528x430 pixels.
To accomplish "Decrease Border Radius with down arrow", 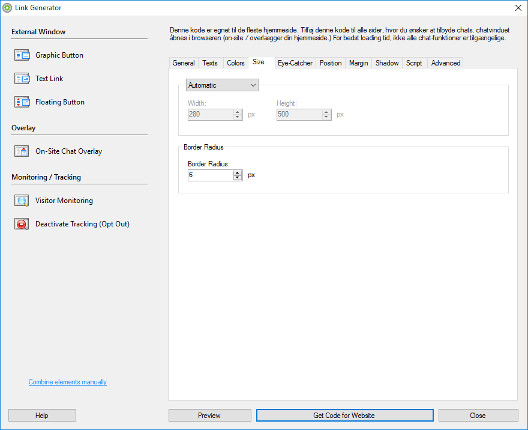I will [238, 178].
